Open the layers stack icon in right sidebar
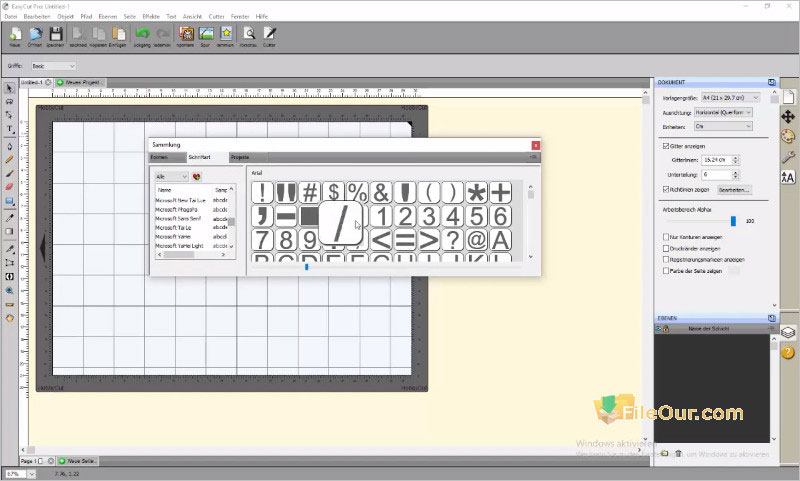This screenshot has height=481, width=800. (x=788, y=333)
